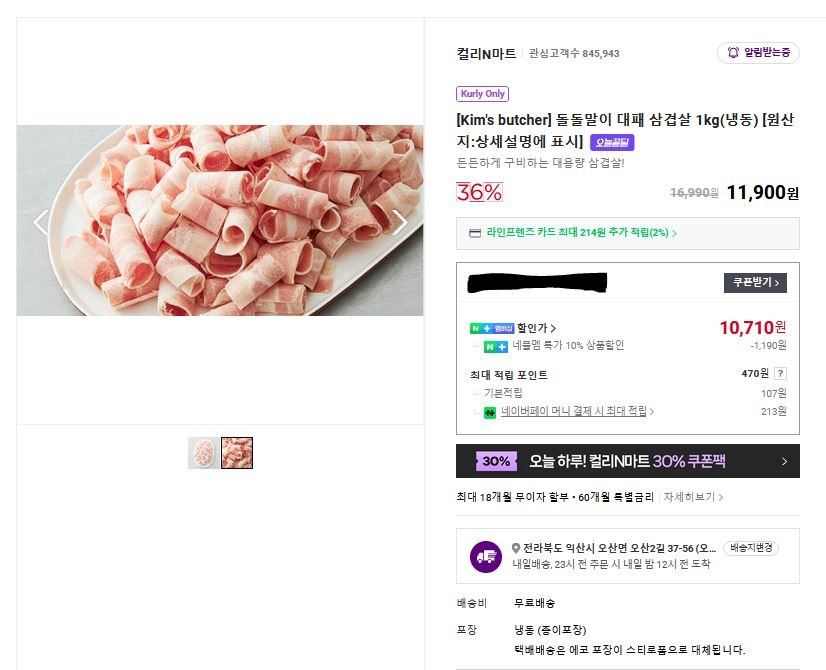Click the 컬리N마트 30% 쿠폰팩 banner
Image resolution: width=826 pixels, height=670 pixels.
[628, 462]
